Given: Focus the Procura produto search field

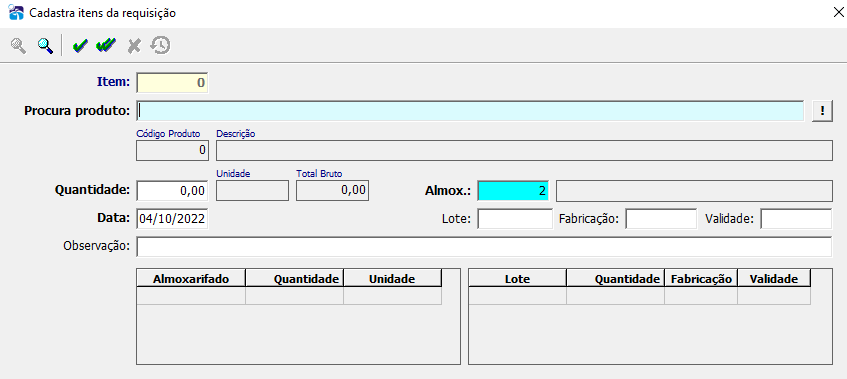Looking at the screenshot, I should point(470,111).
